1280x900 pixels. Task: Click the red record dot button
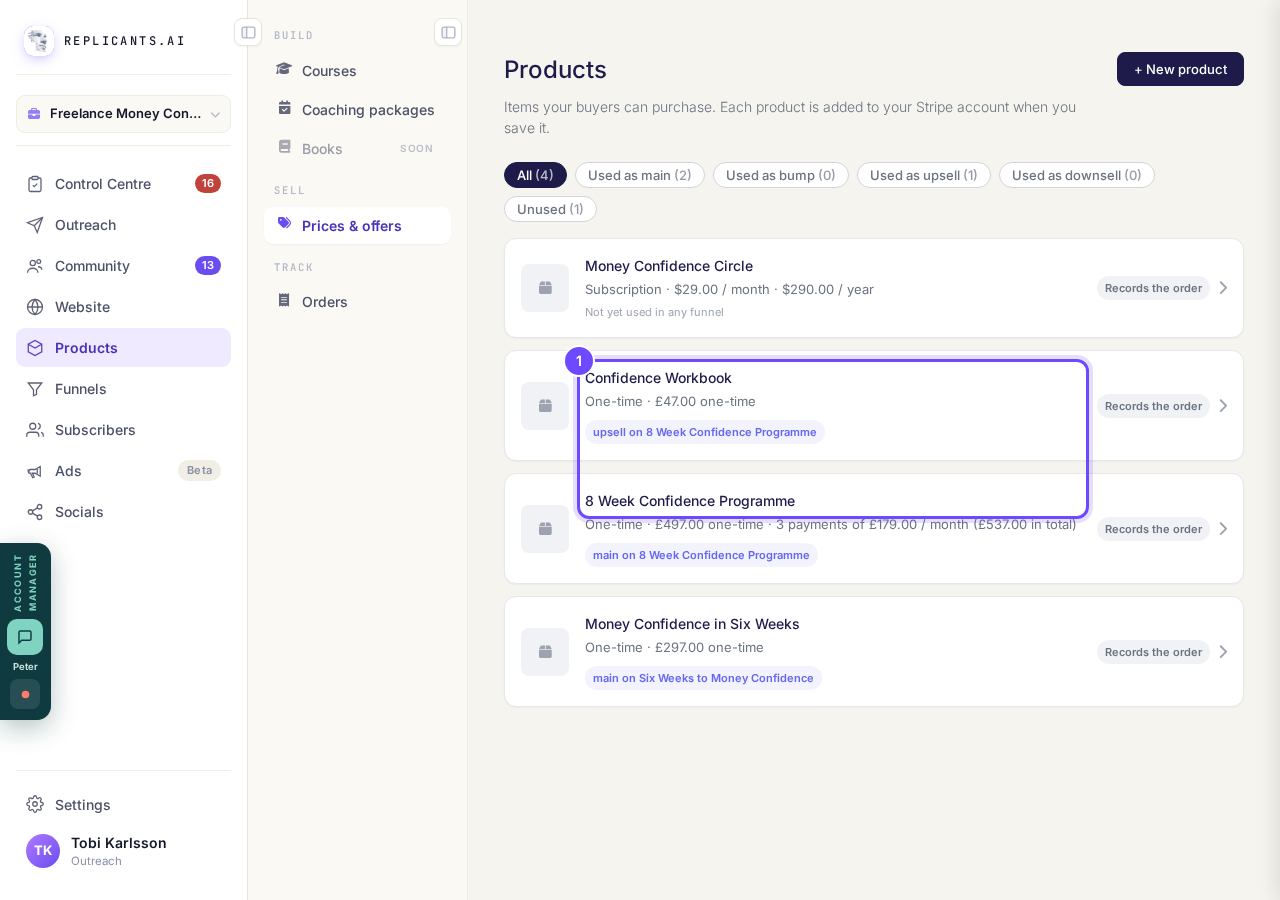click(x=25, y=694)
